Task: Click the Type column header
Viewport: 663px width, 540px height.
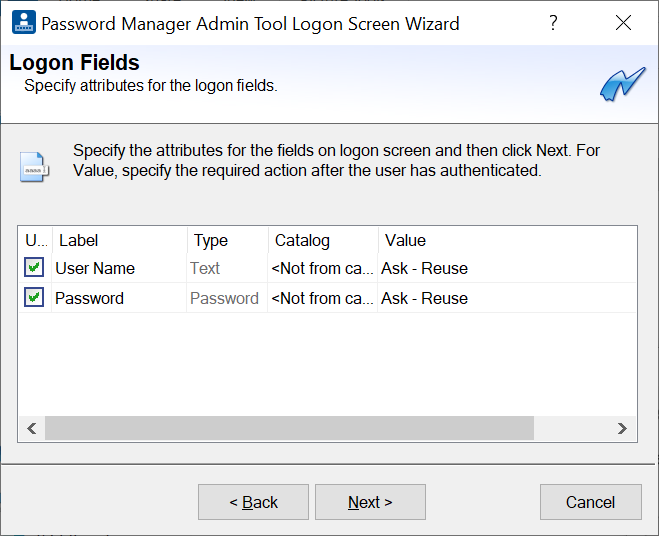Action: pos(226,240)
